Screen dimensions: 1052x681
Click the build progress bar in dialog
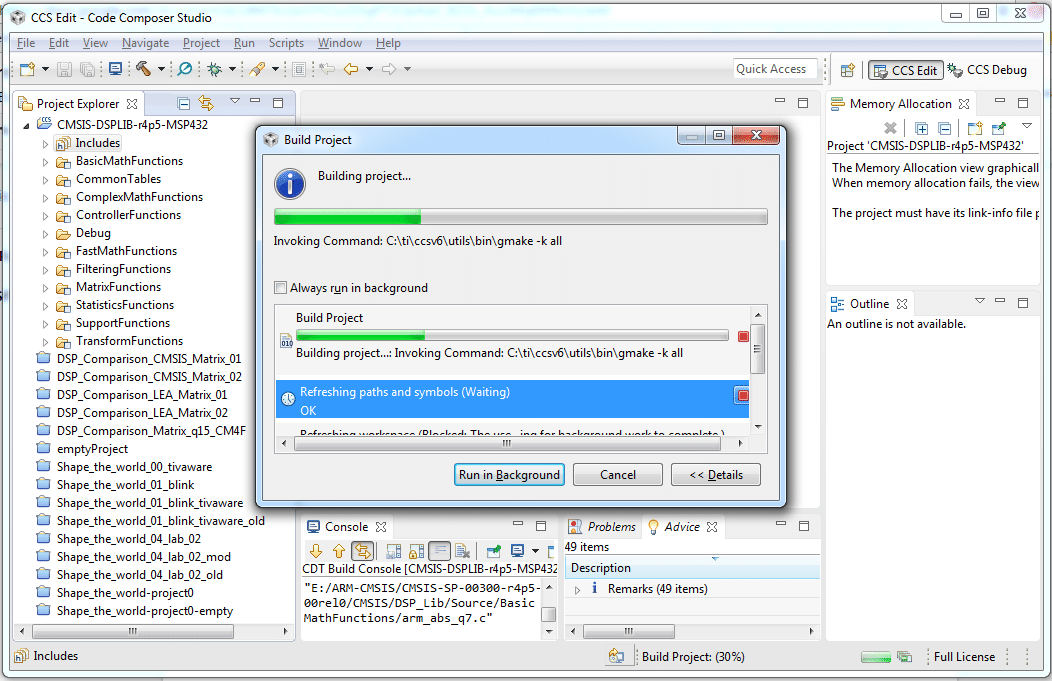coord(520,217)
